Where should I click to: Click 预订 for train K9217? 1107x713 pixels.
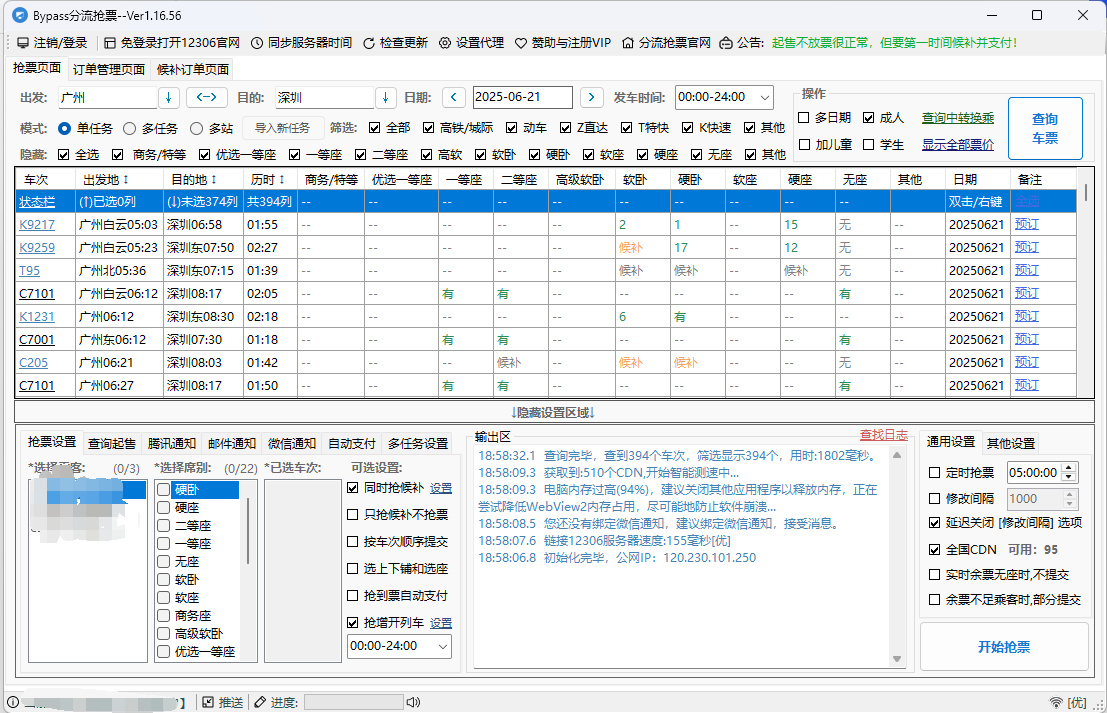[x=1027, y=224]
